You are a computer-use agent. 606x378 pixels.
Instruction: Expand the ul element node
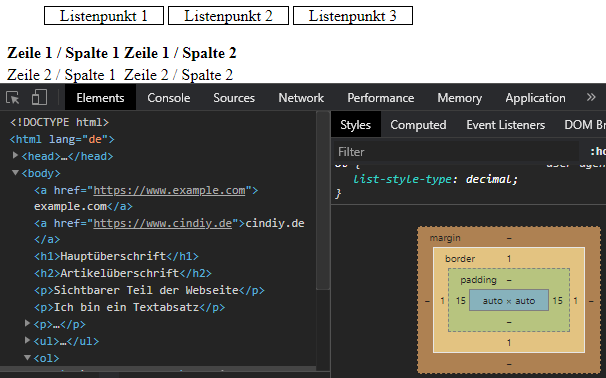pyautogui.click(x=27, y=340)
